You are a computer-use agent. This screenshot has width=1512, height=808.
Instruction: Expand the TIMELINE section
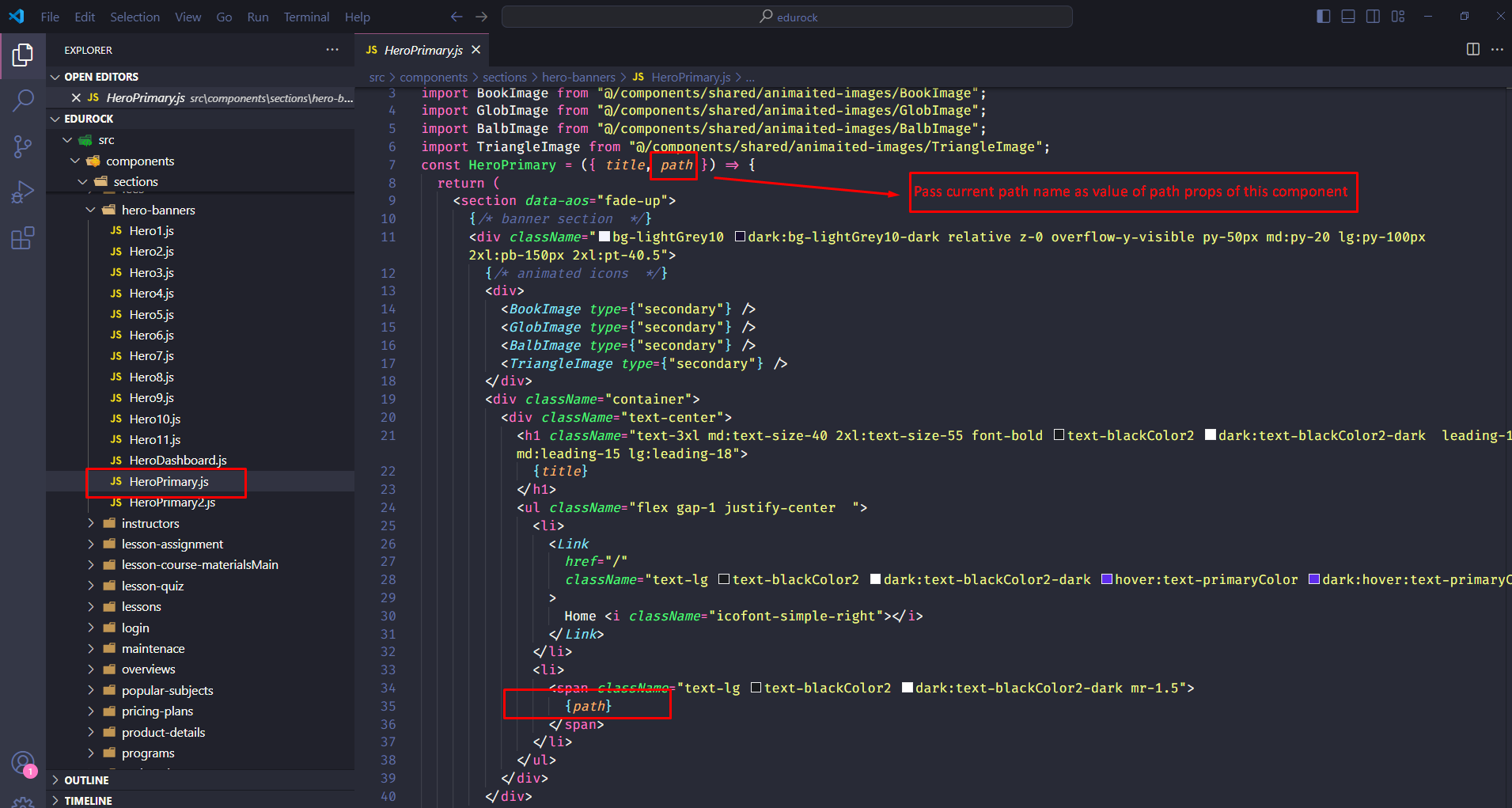coord(200,800)
